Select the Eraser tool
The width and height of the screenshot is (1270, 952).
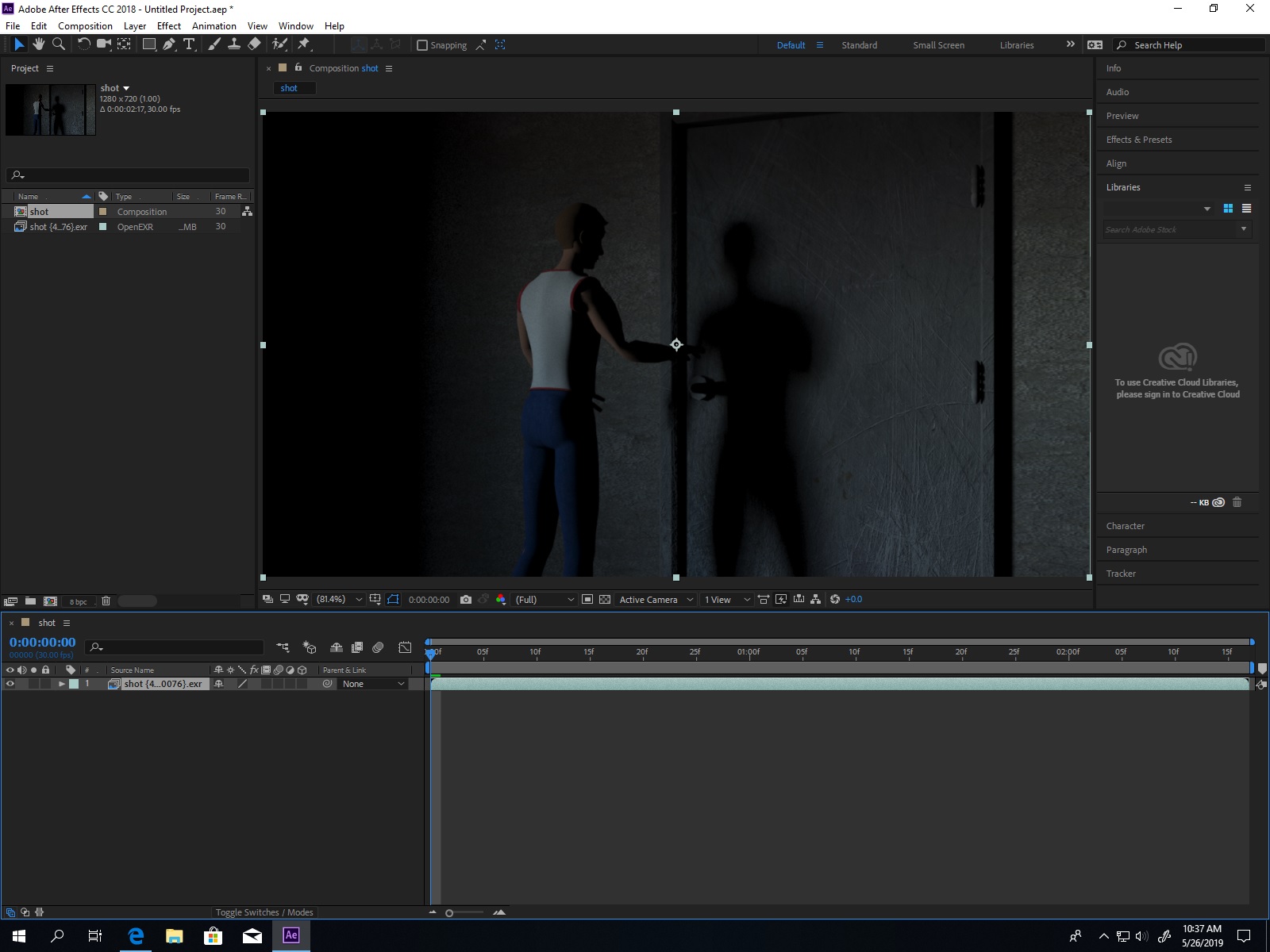(x=254, y=44)
